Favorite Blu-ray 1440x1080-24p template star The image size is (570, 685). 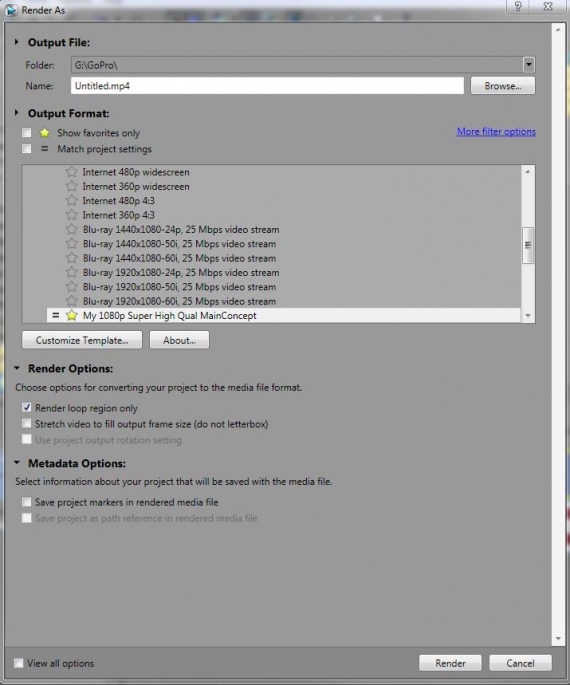click(x=72, y=229)
